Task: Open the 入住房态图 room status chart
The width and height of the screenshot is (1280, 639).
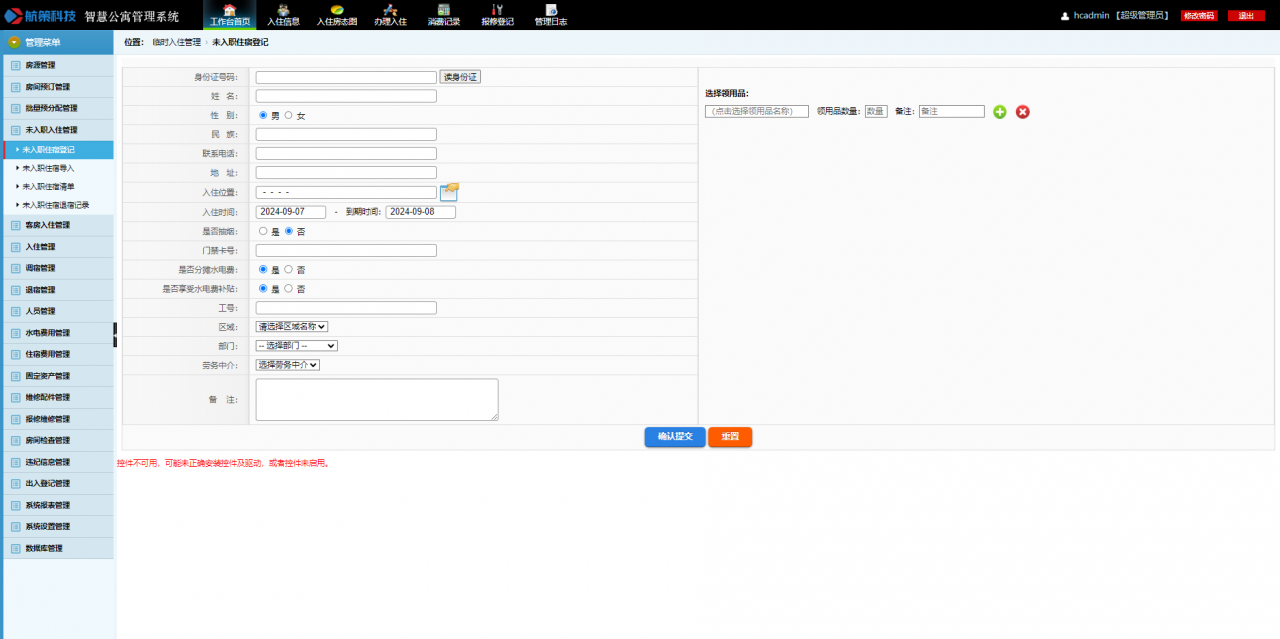Action: [x=337, y=14]
